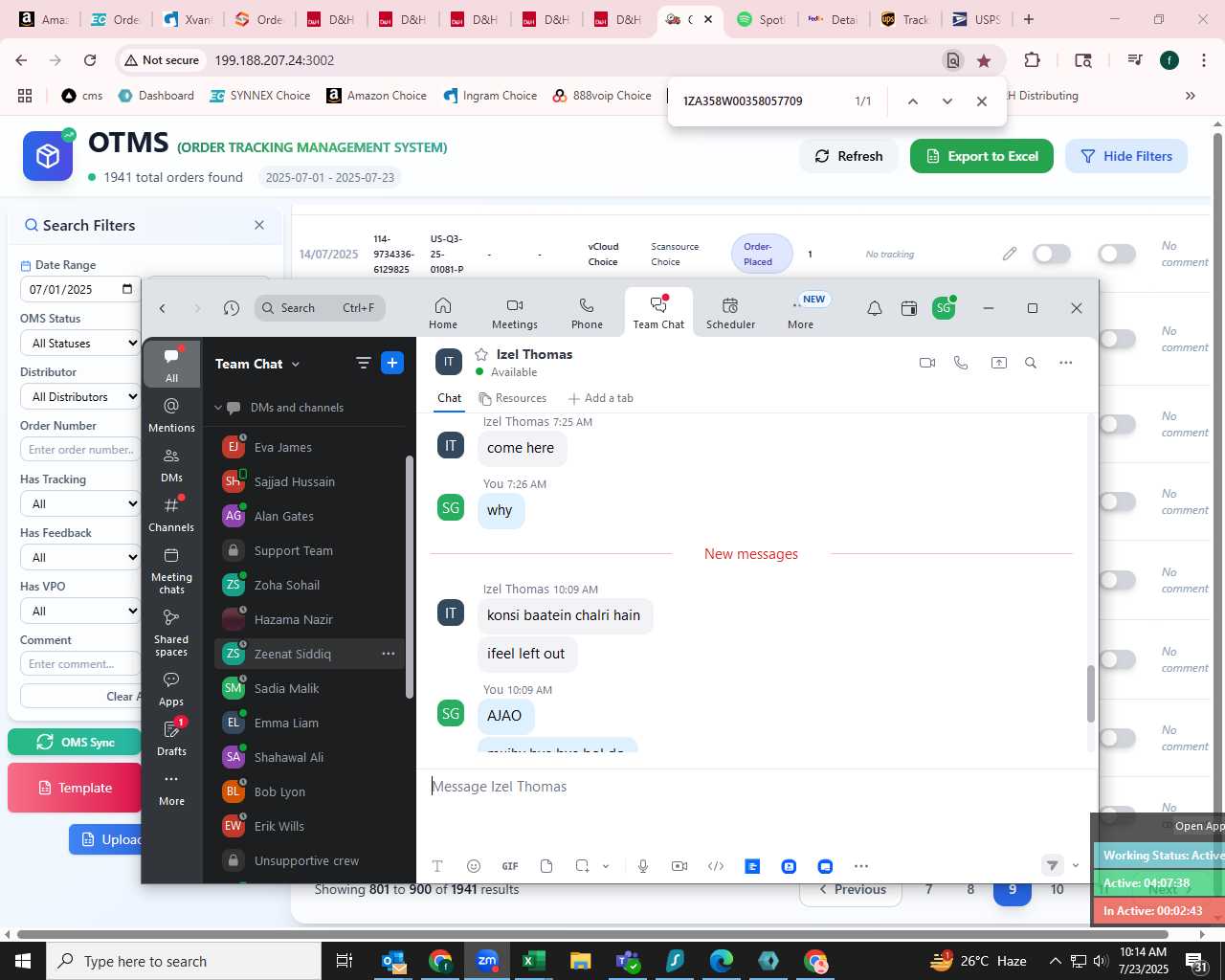Image resolution: width=1225 pixels, height=980 pixels.
Task: Open more chat options ellipsis in header
Action: 1066,363
